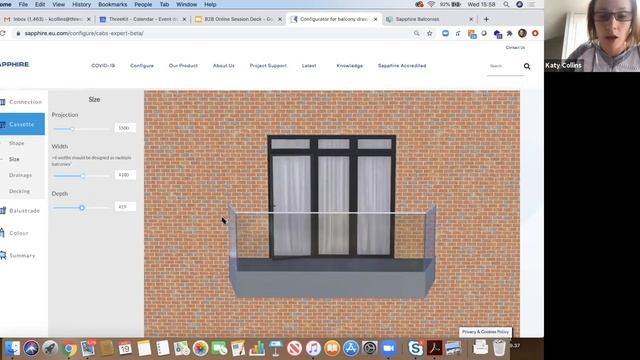Select the Cassette sidebar section
This screenshot has width=640, height=360.
tap(22, 124)
